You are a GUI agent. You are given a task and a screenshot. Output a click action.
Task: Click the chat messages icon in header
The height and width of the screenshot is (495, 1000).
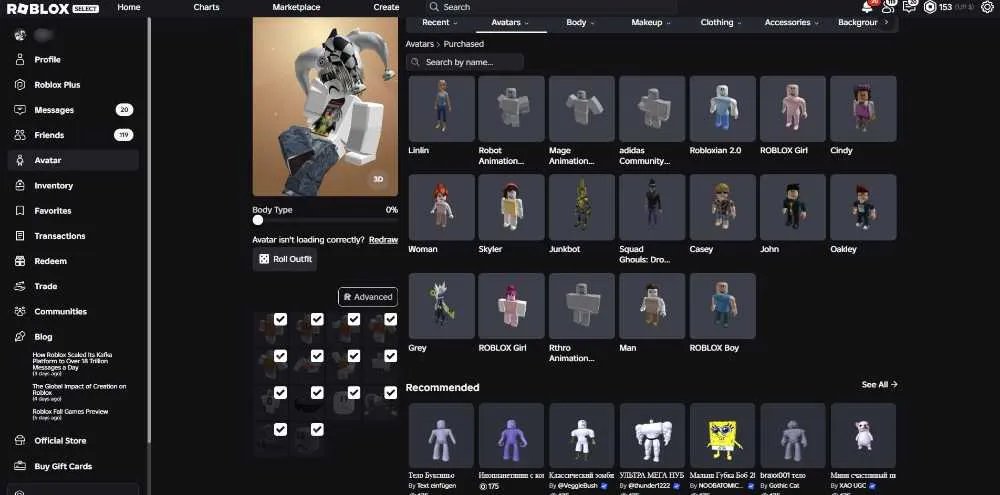coord(909,7)
